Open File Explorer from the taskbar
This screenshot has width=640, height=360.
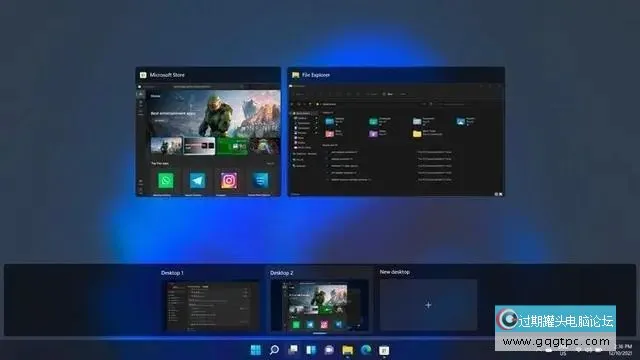[x=347, y=350]
